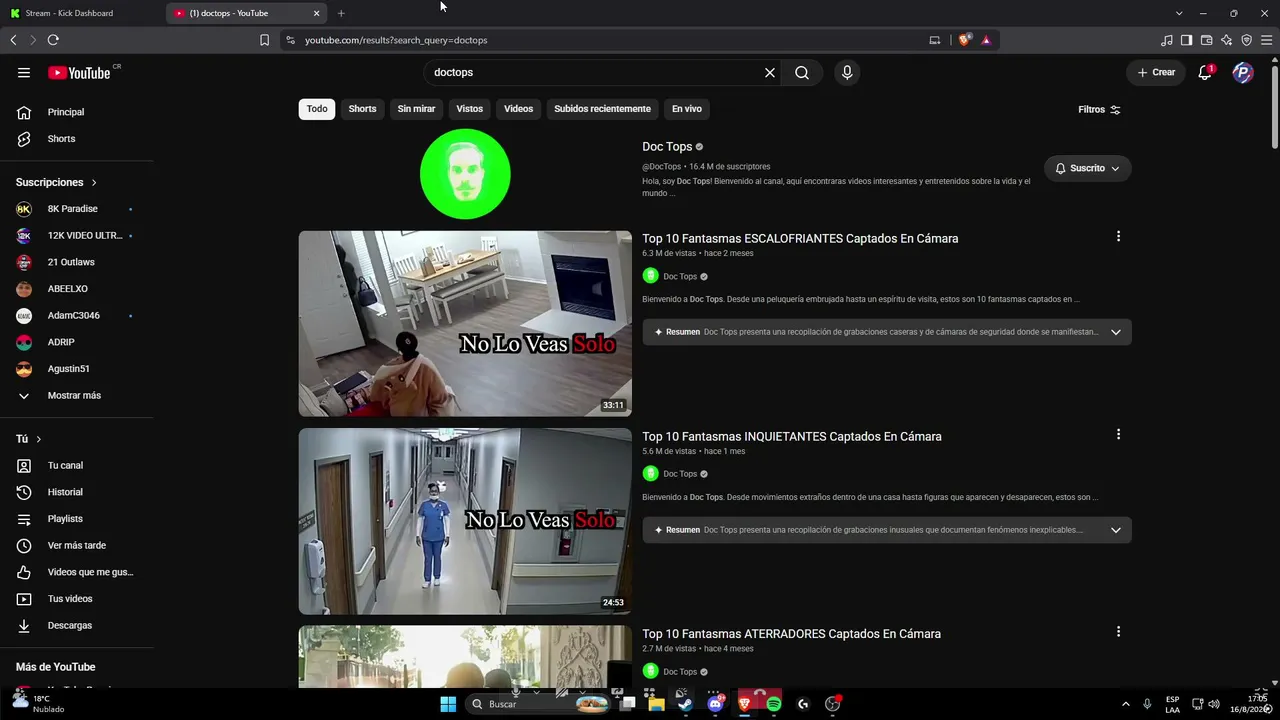1280x720 pixels.
Task: Open the media playlist music note icon
Action: [1167, 40]
